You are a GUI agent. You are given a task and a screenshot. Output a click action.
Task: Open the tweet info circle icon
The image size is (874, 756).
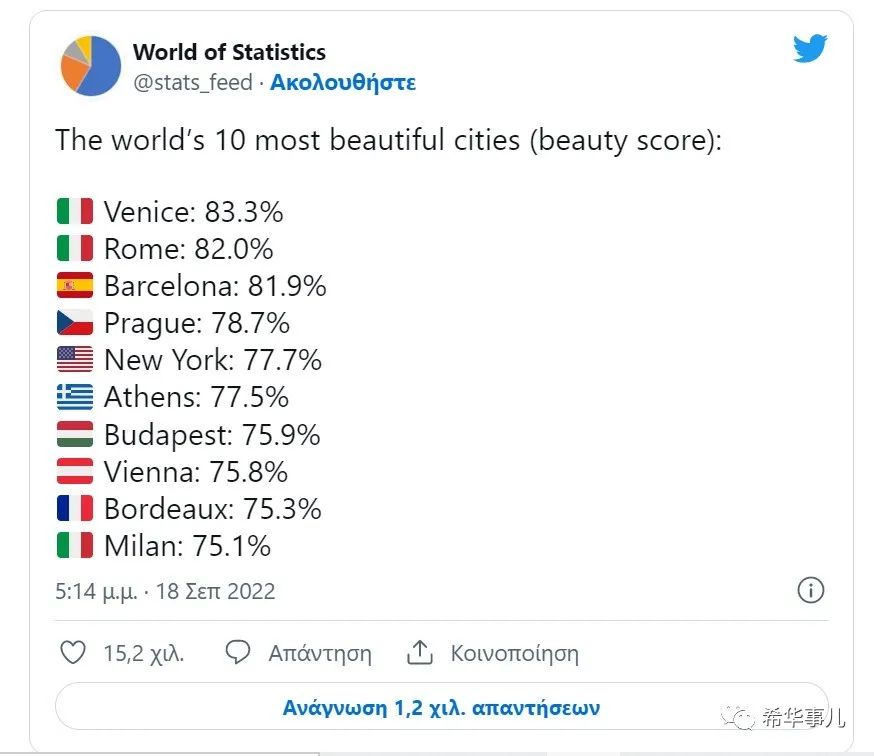click(x=810, y=590)
